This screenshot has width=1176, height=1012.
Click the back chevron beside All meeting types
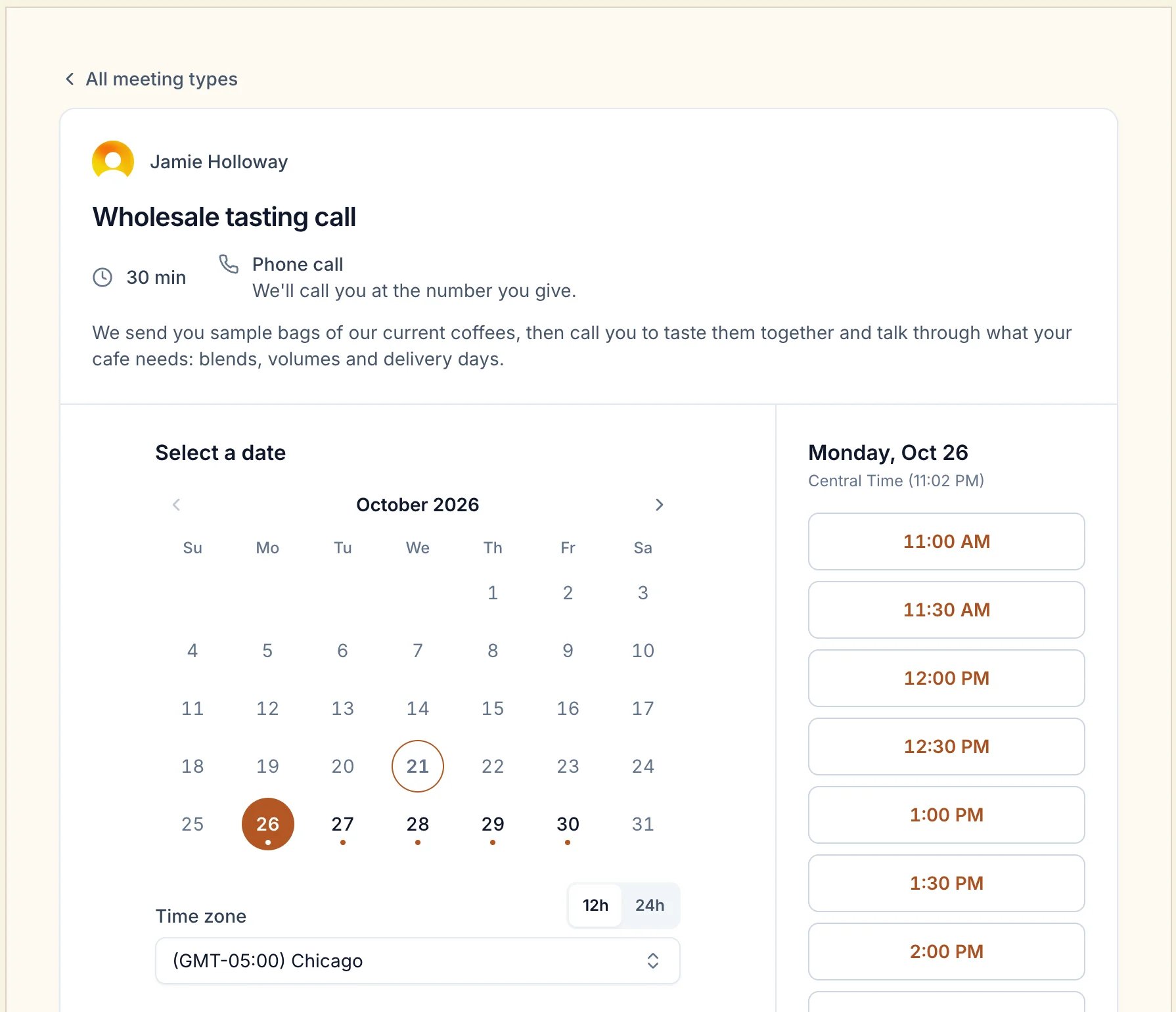coord(70,79)
